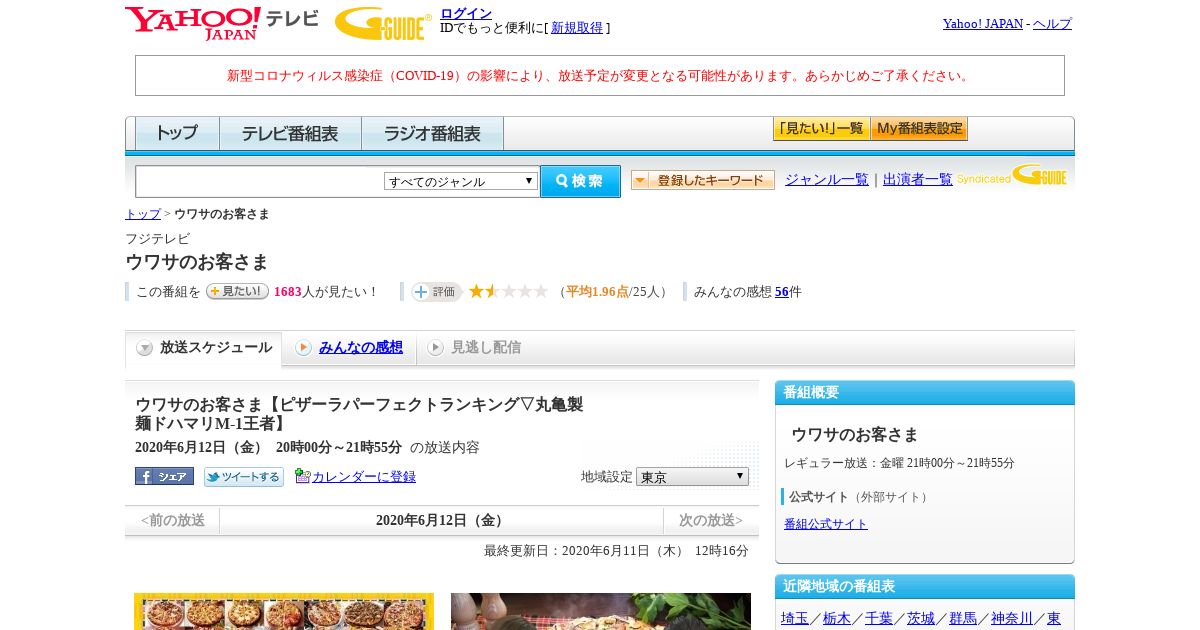This screenshot has width=1200, height=630.
Task: Click the 埼玉 region link
Action: [x=795, y=619]
